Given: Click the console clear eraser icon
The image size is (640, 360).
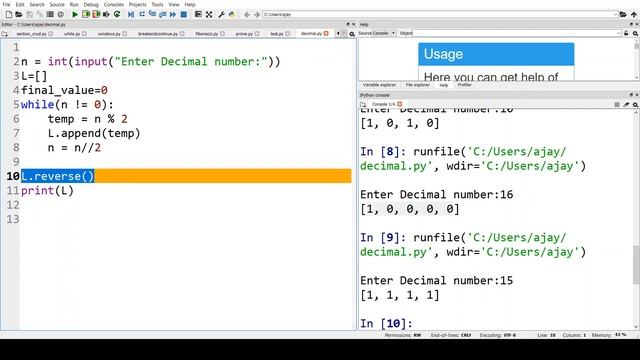Looking at the screenshot, I should 626,104.
